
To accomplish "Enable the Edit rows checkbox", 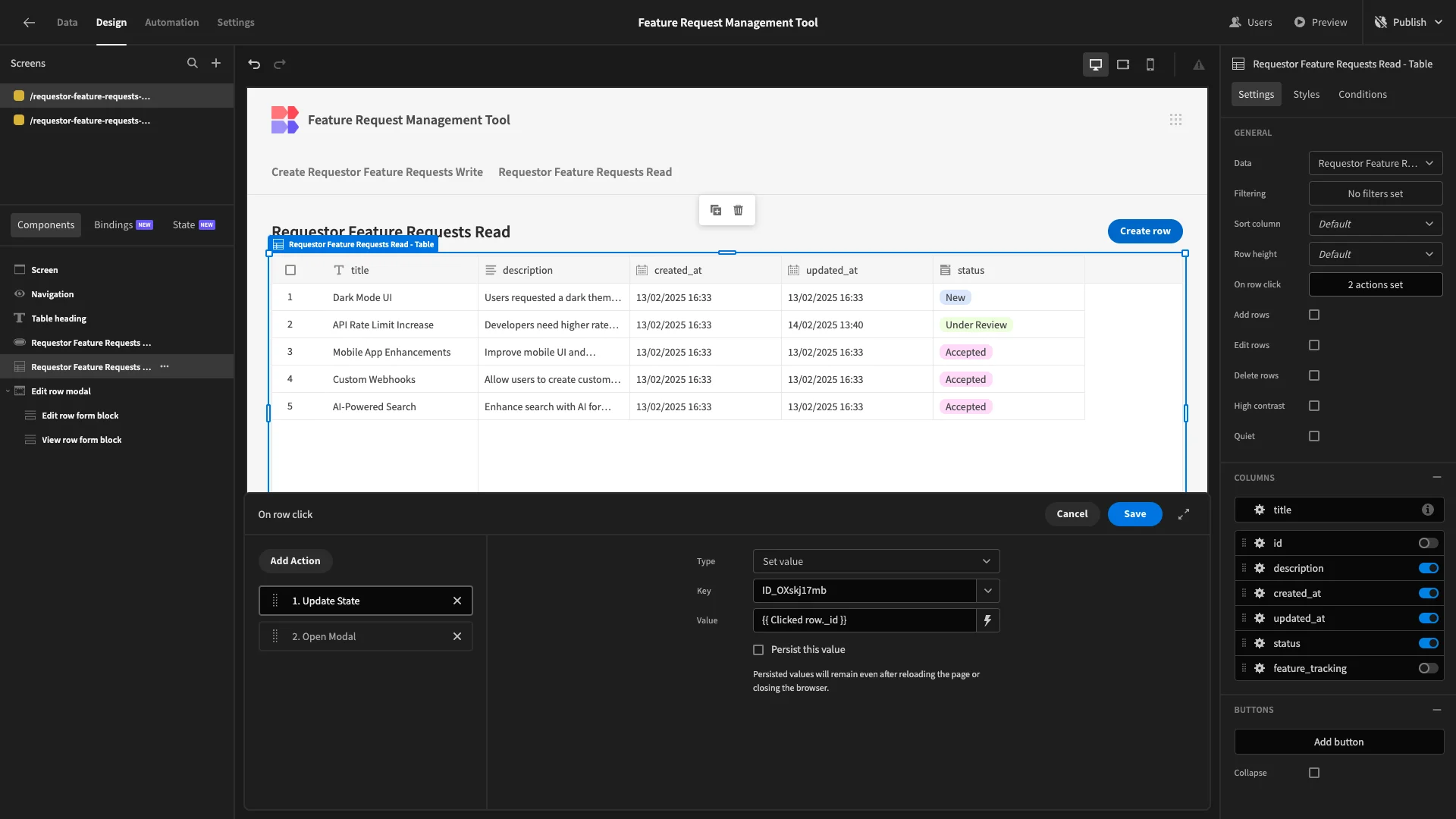I will 1314,345.
